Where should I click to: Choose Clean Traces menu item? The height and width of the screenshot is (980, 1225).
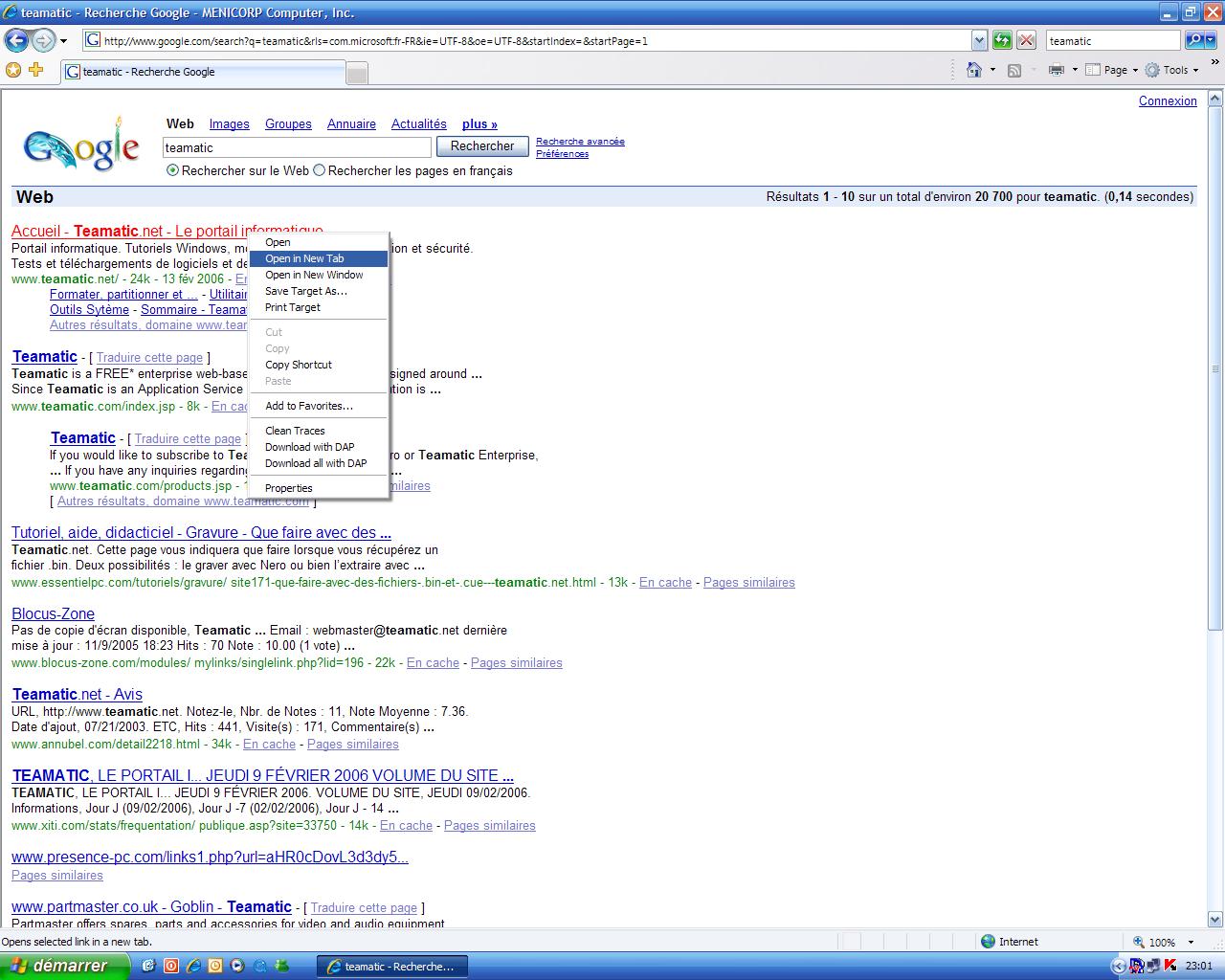pyautogui.click(x=319, y=431)
